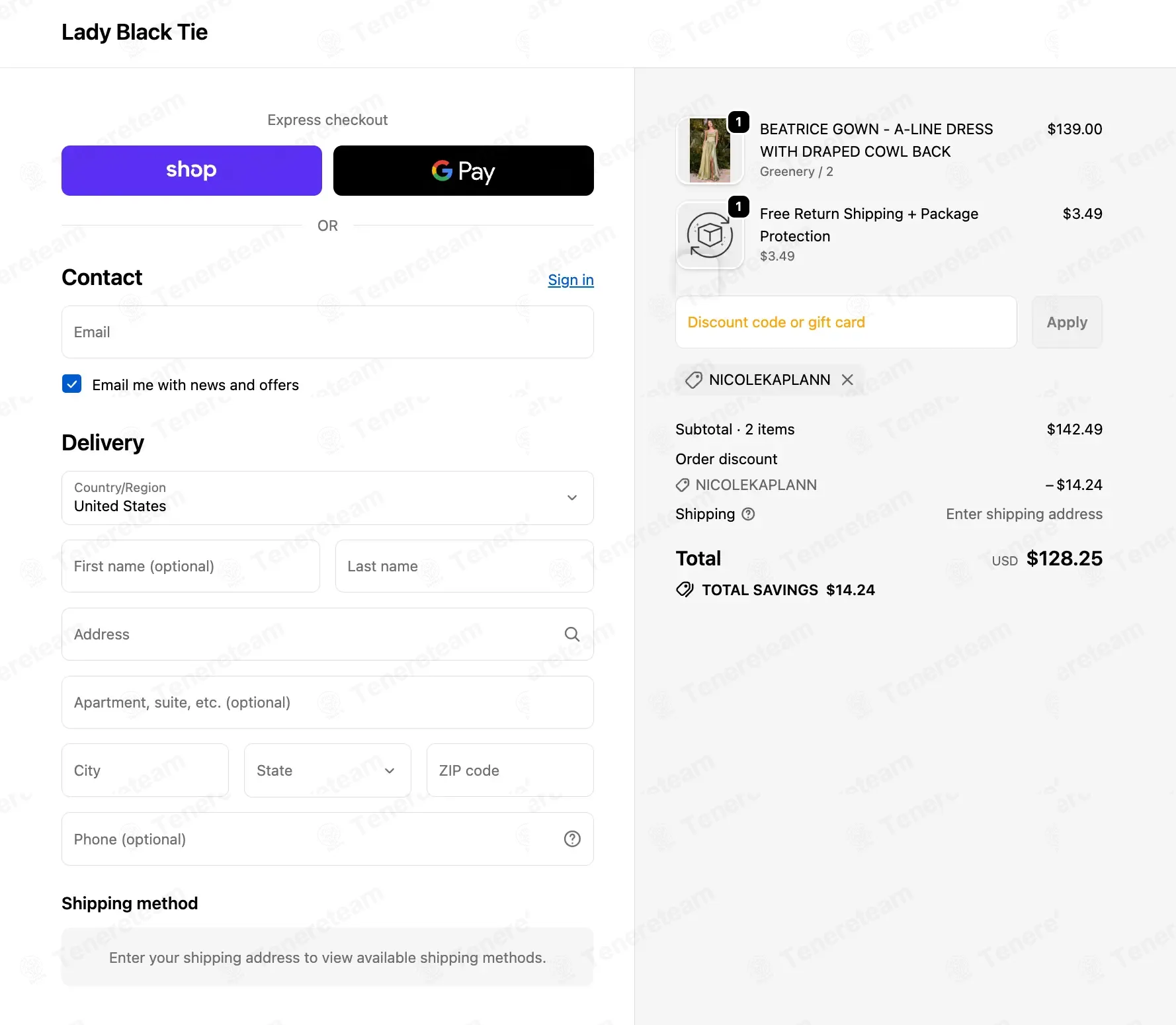Click the address search magnifier icon
Viewport: 1176px width, 1025px height.
coord(572,634)
